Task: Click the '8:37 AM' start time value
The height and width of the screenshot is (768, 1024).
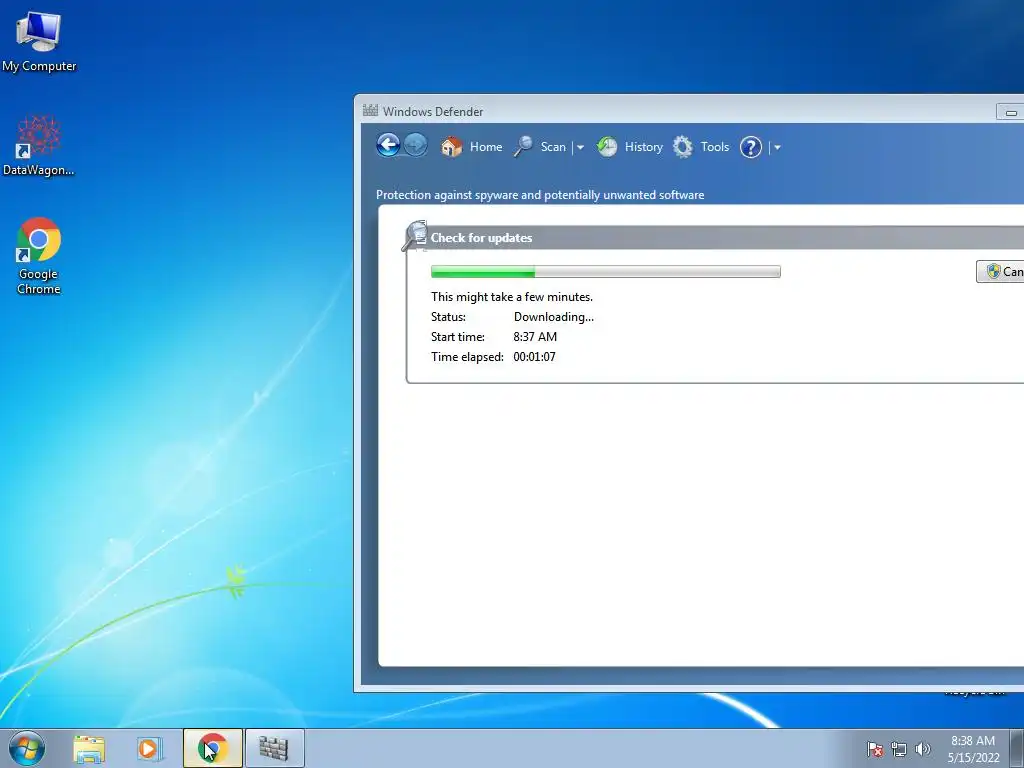Action: [535, 337]
